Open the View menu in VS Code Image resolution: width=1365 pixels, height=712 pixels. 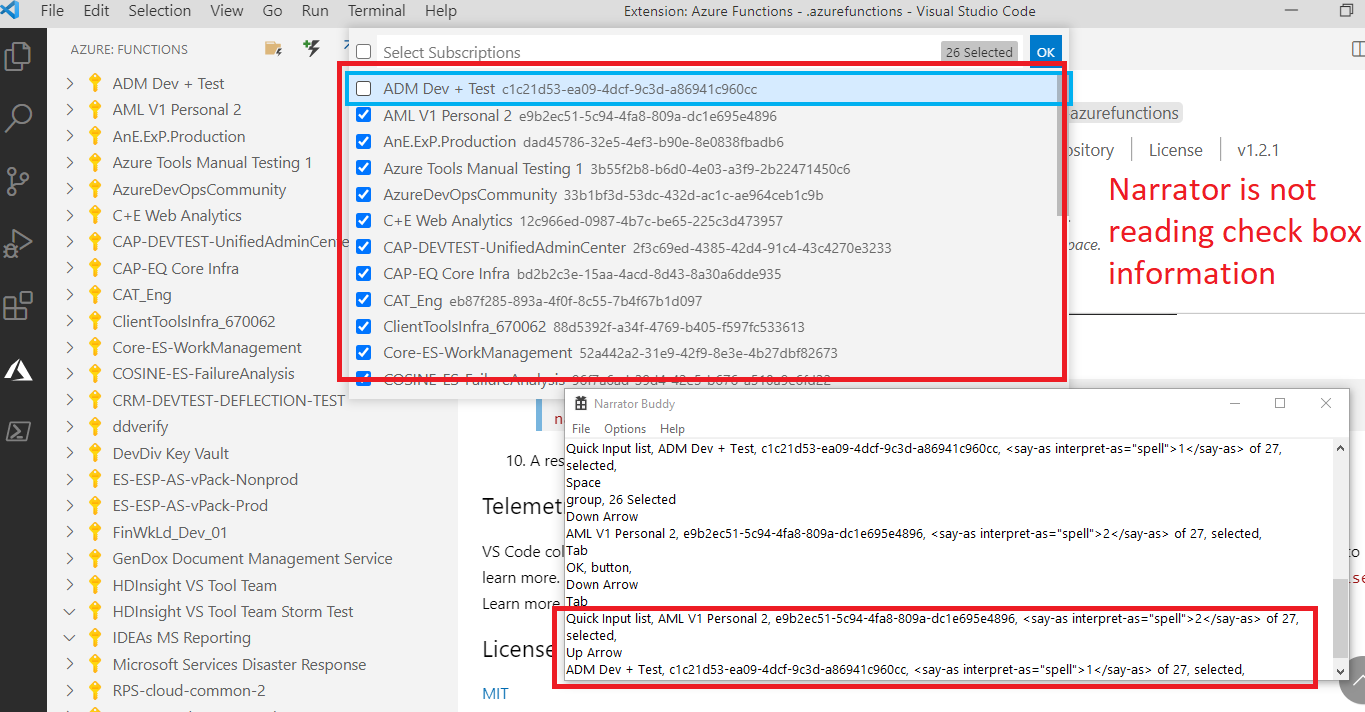227,11
